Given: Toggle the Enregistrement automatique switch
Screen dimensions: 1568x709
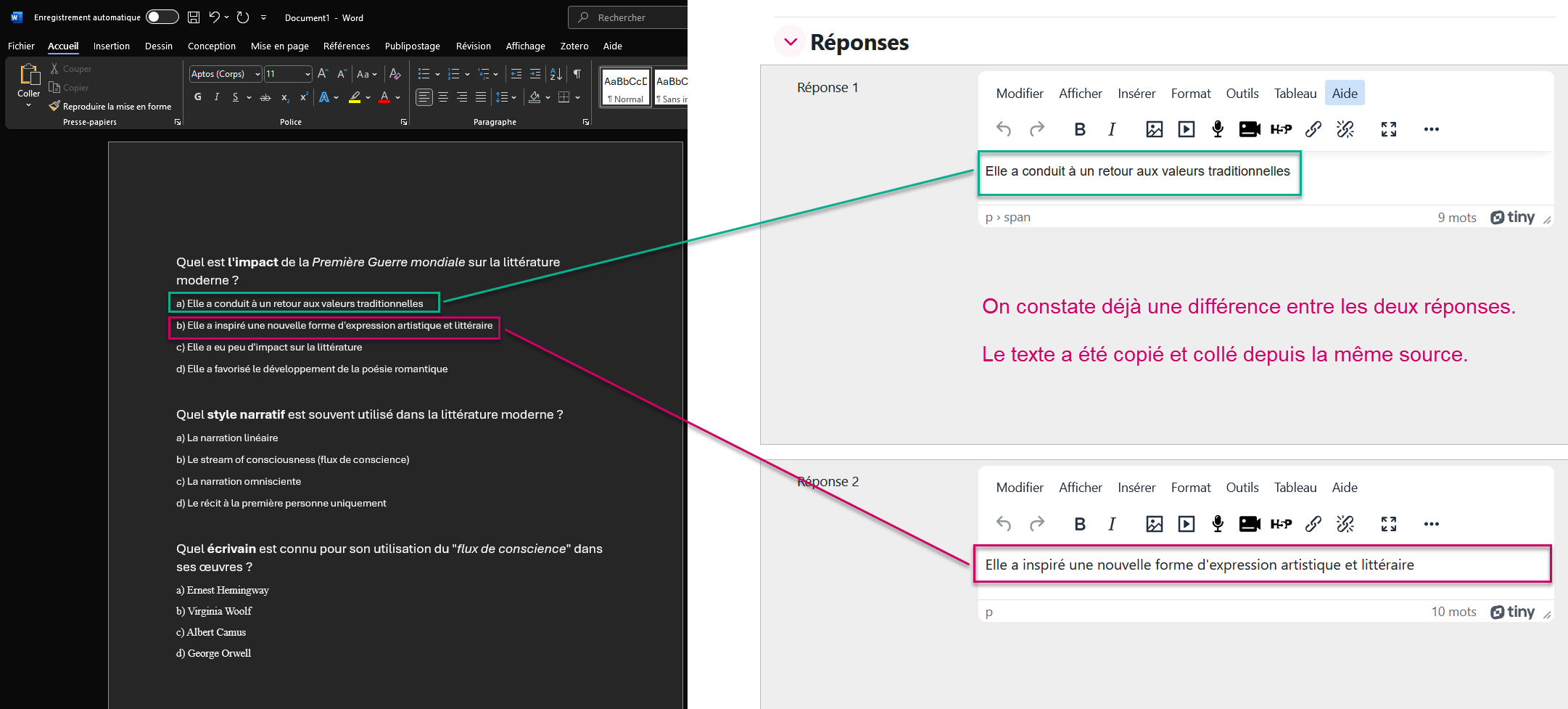Looking at the screenshot, I should (162, 17).
